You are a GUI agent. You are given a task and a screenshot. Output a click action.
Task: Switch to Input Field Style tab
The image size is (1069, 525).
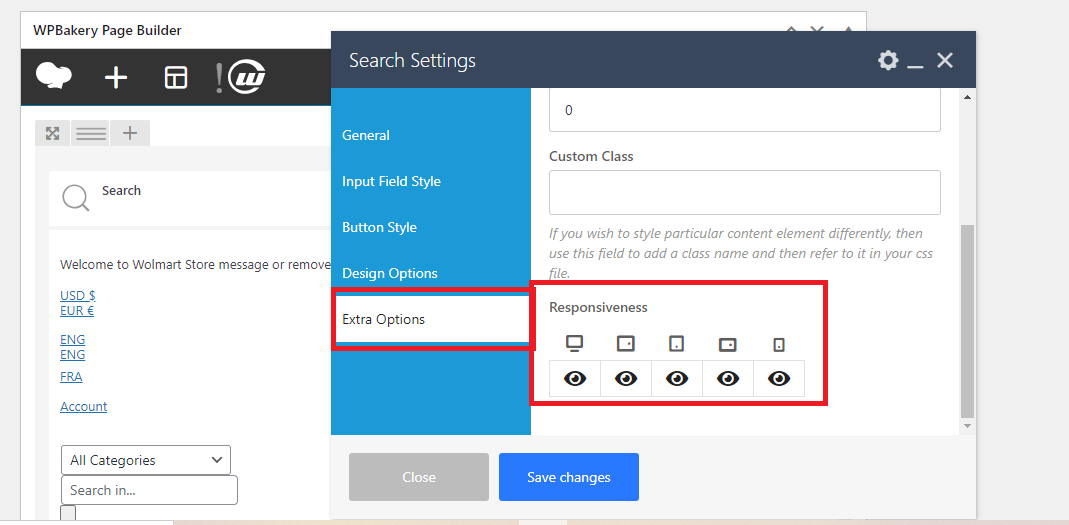coord(391,181)
